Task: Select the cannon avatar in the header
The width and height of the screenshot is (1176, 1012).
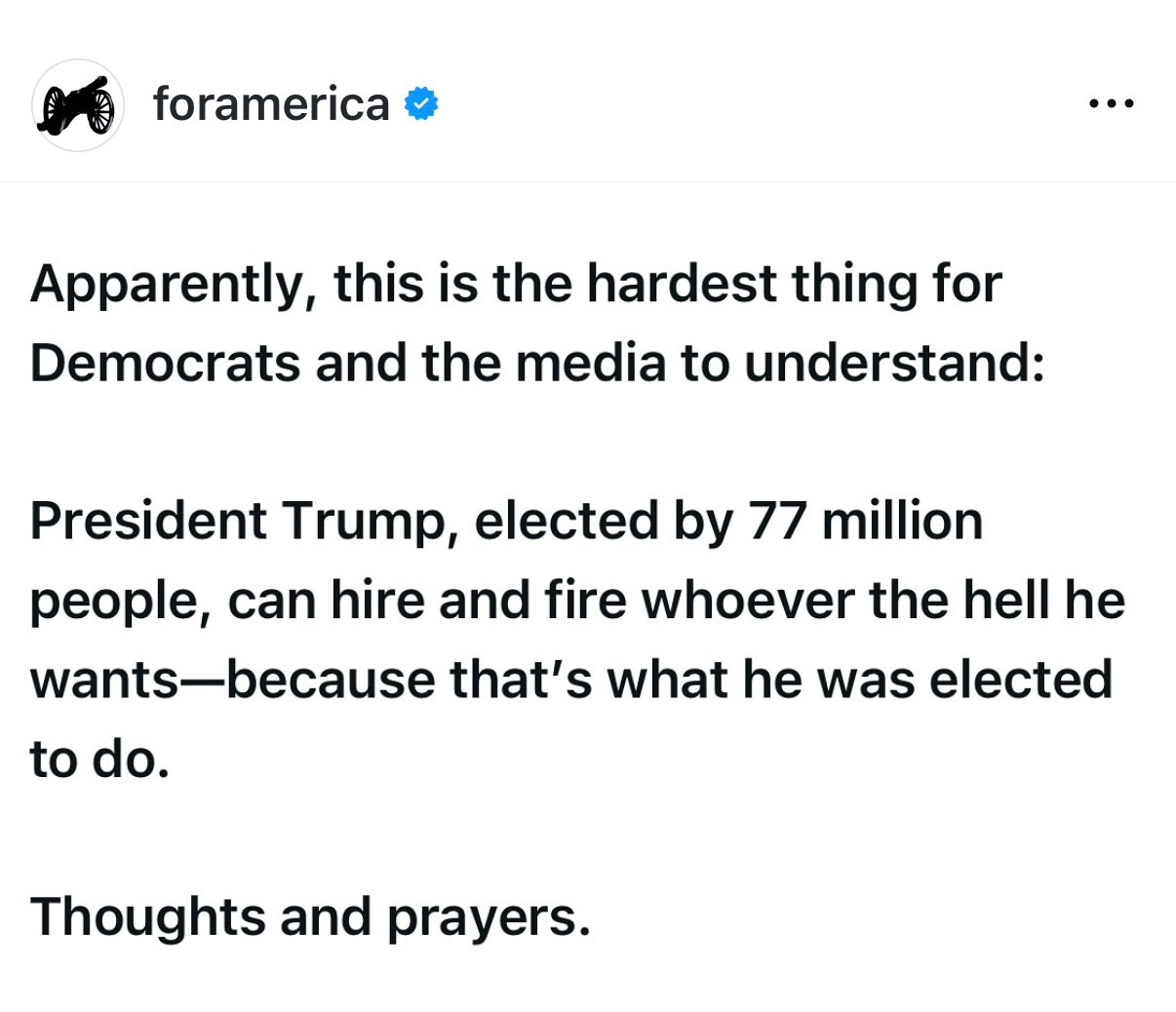Action: pos(78,102)
